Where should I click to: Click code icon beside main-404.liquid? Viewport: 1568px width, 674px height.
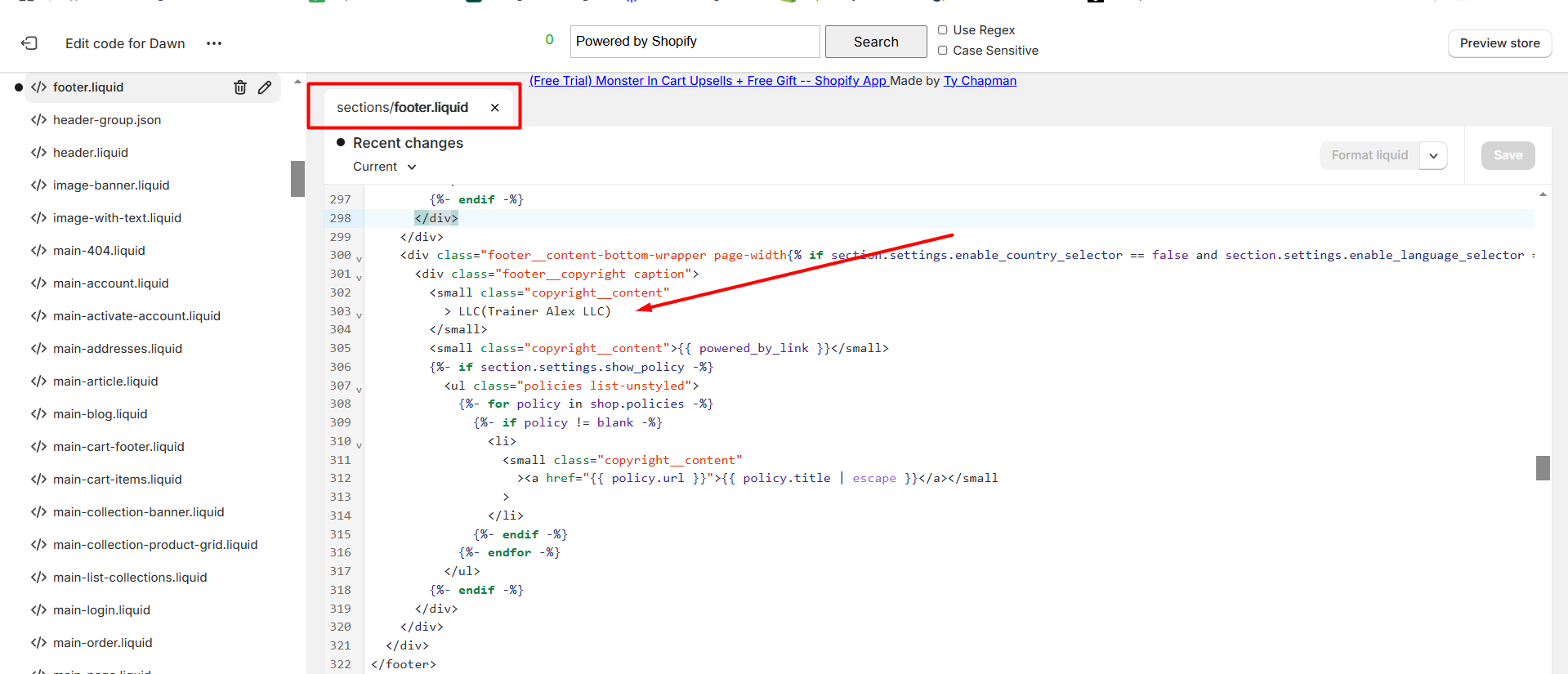pos(38,251)
